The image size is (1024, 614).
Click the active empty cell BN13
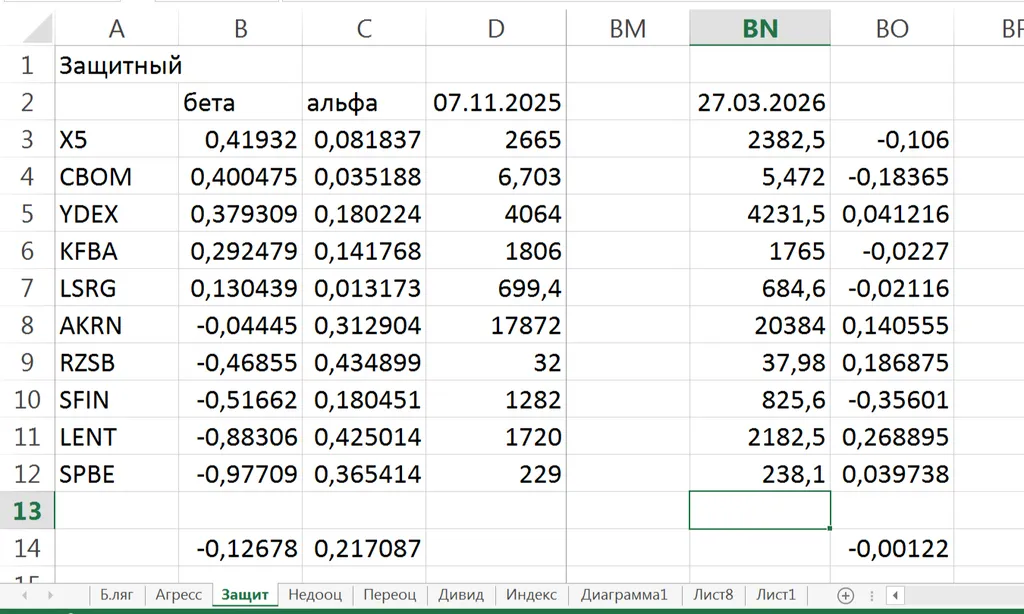(760, 510)
